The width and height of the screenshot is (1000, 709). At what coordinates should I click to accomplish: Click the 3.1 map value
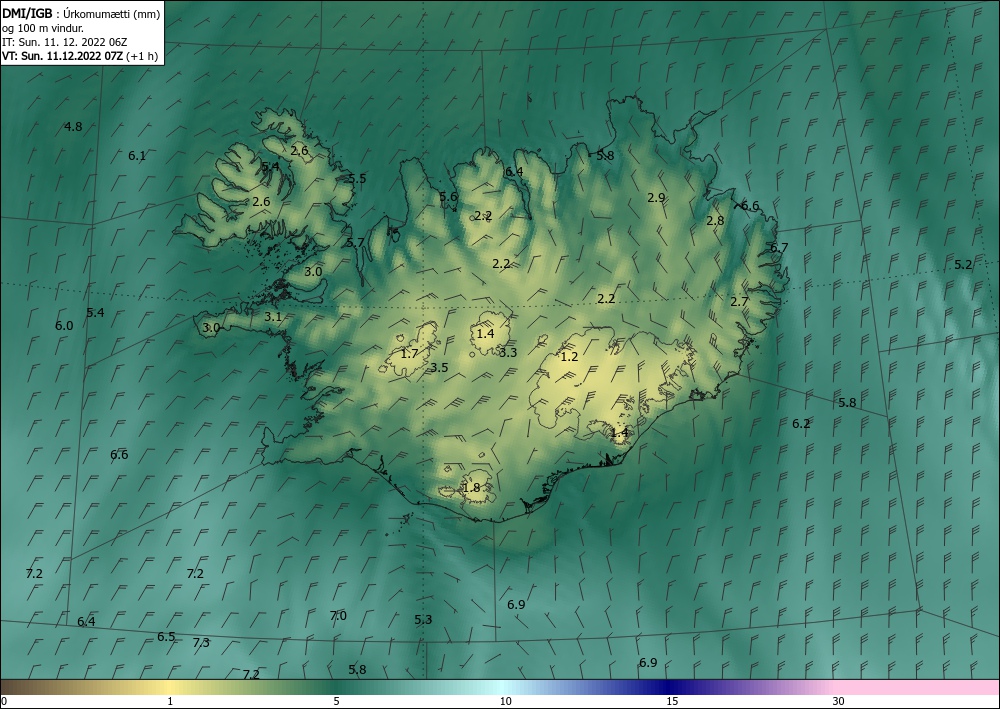(x=273, y=316)
